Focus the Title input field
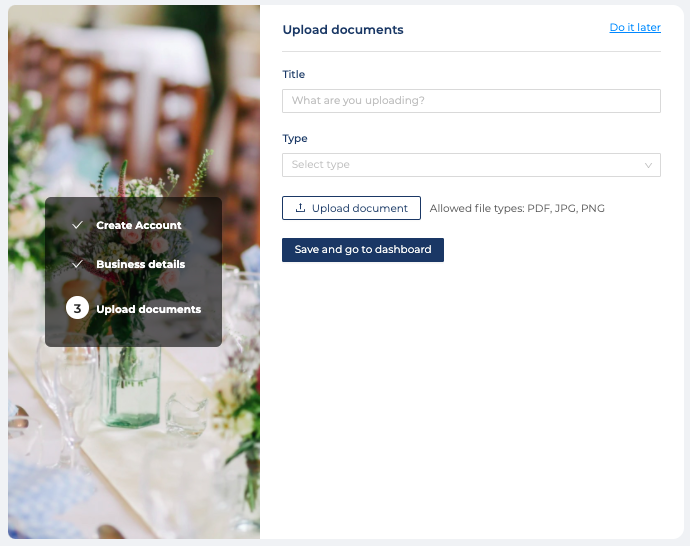 click(470, 101)
